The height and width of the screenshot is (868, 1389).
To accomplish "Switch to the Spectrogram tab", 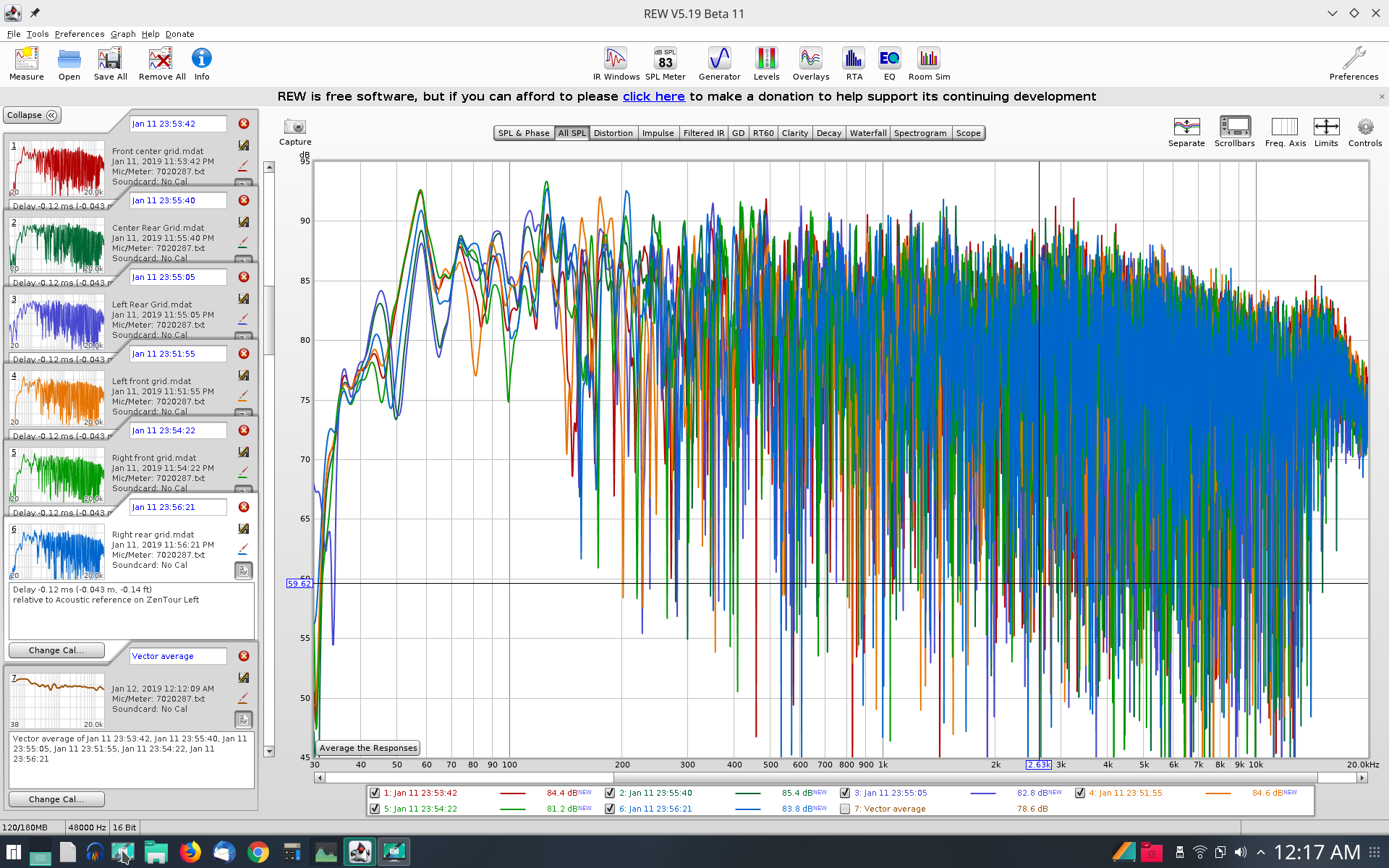I will click(920, 133).
